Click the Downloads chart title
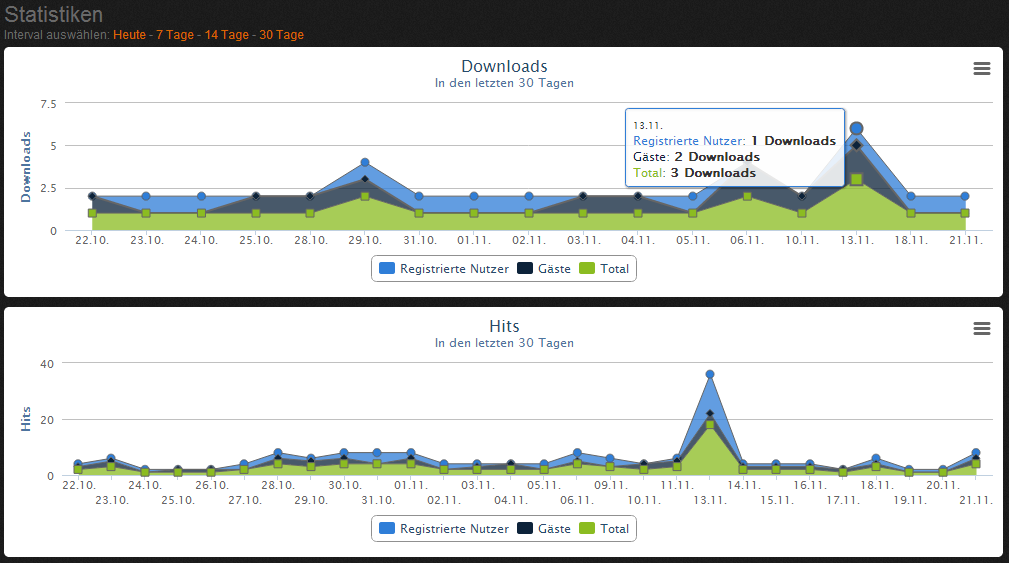1009x563 pixels. pyautogui.click(x=504, y=67)
